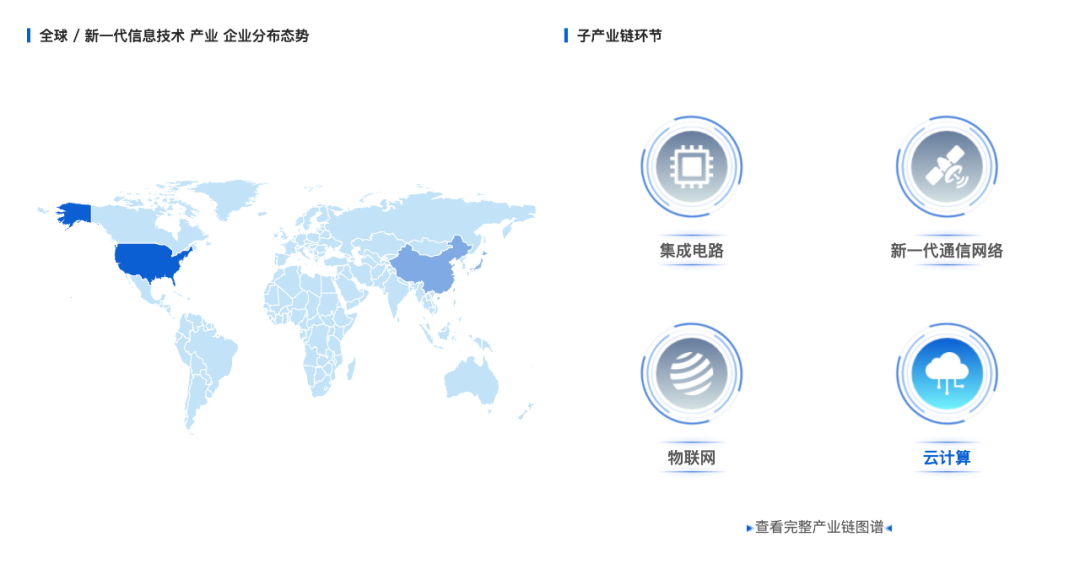Viewport: 1080px width, 586px height.
Task: Click the 物联网 label
Action: point(692,458)
